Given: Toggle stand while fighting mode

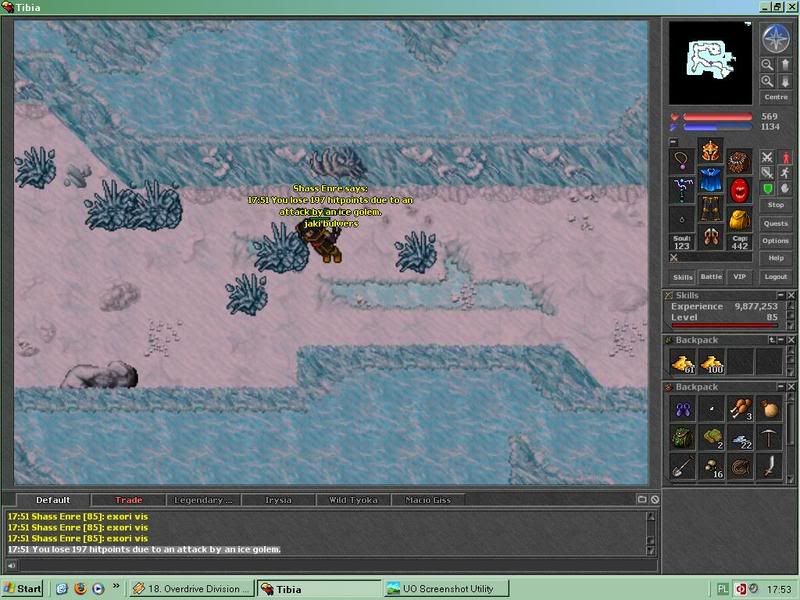Looking at the screenshot, I should click(785, 157).
